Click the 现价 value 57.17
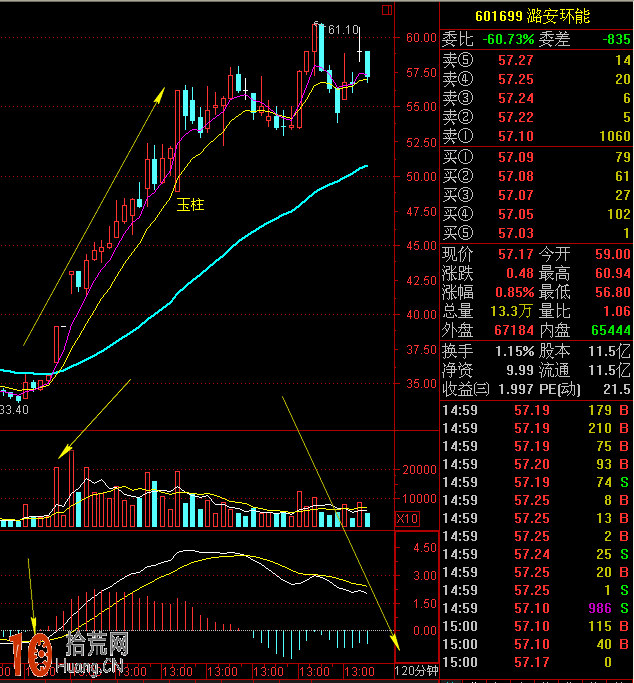This screenshot has width=634, height=683. tap(516, 254)
